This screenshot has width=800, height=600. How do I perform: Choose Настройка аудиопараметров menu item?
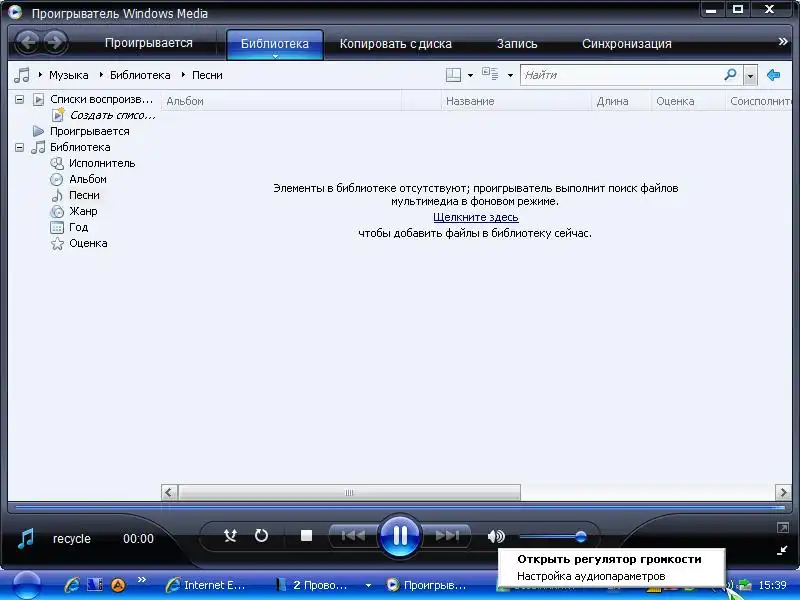[591, 576]
